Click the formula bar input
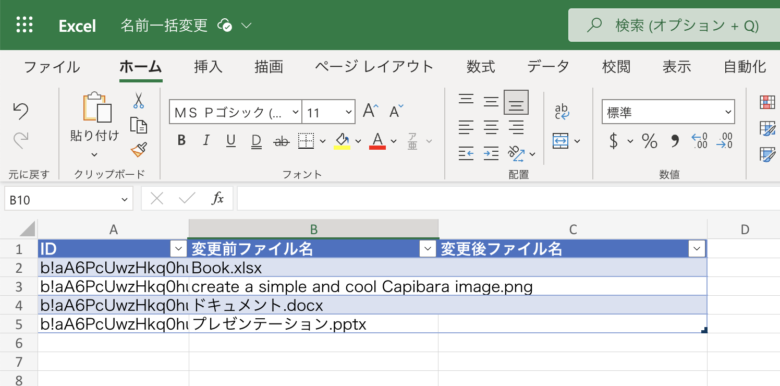 tap(508, 199)
